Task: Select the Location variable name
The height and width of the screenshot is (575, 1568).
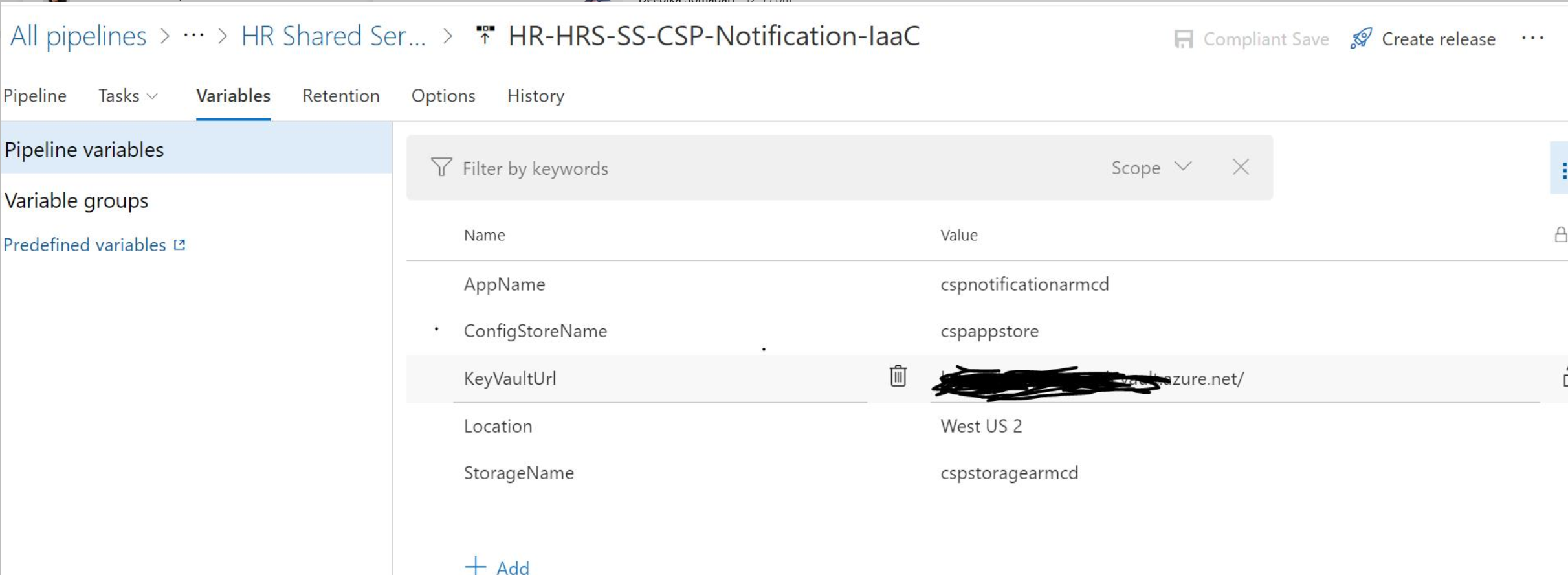Action: click(498, 426)
